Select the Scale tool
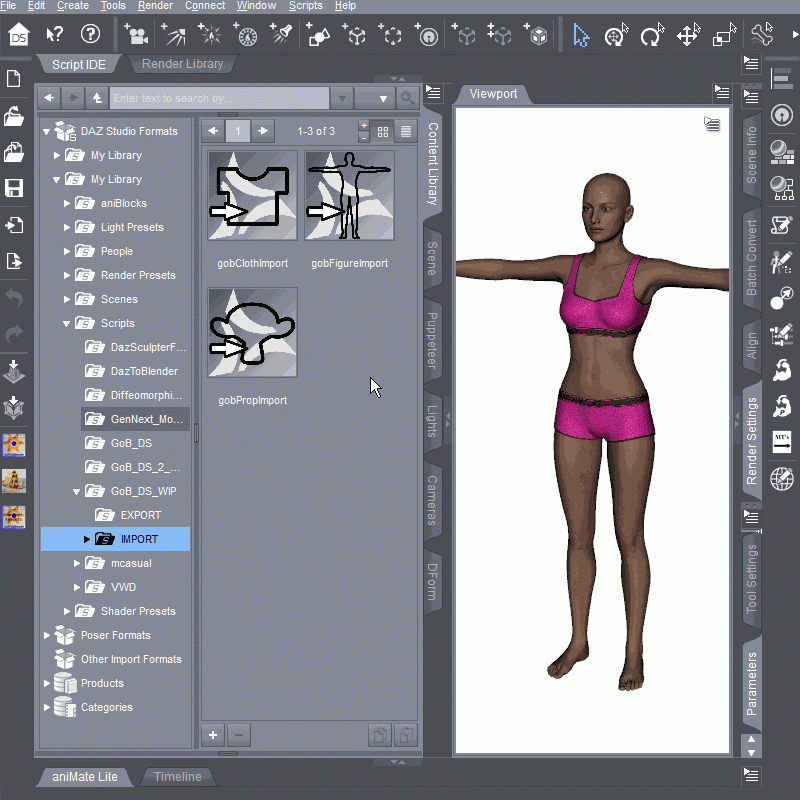The width and height of the screenshot is (800, 800). point(724,36)
